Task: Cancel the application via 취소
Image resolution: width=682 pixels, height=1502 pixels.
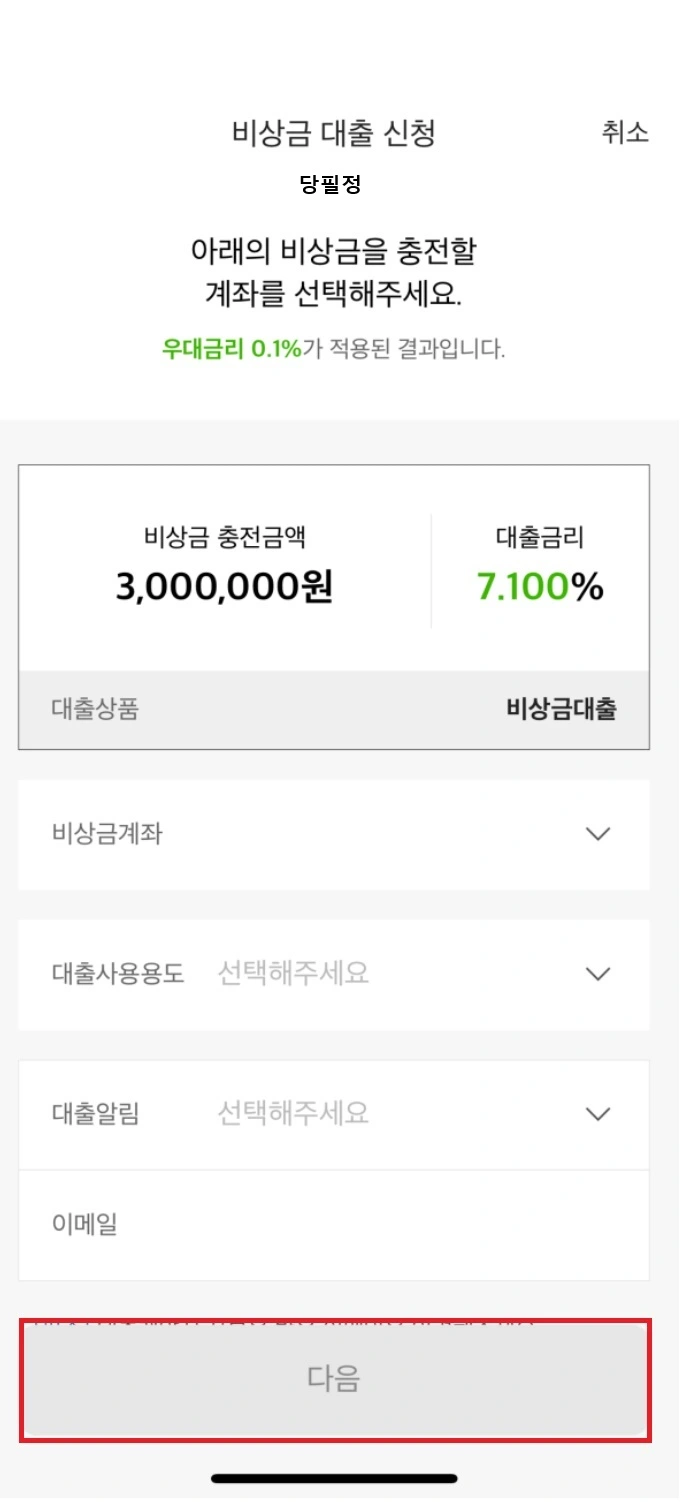Action: (x=624, y=133)
